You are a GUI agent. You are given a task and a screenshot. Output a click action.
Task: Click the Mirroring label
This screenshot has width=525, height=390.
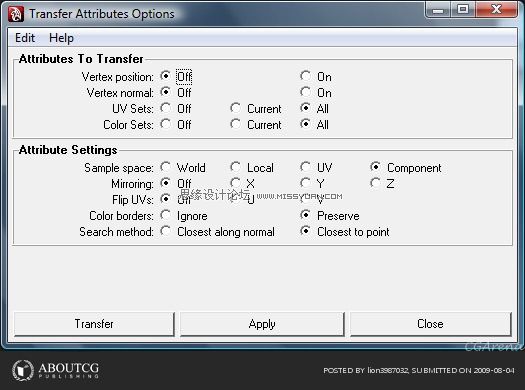[132, 184]
